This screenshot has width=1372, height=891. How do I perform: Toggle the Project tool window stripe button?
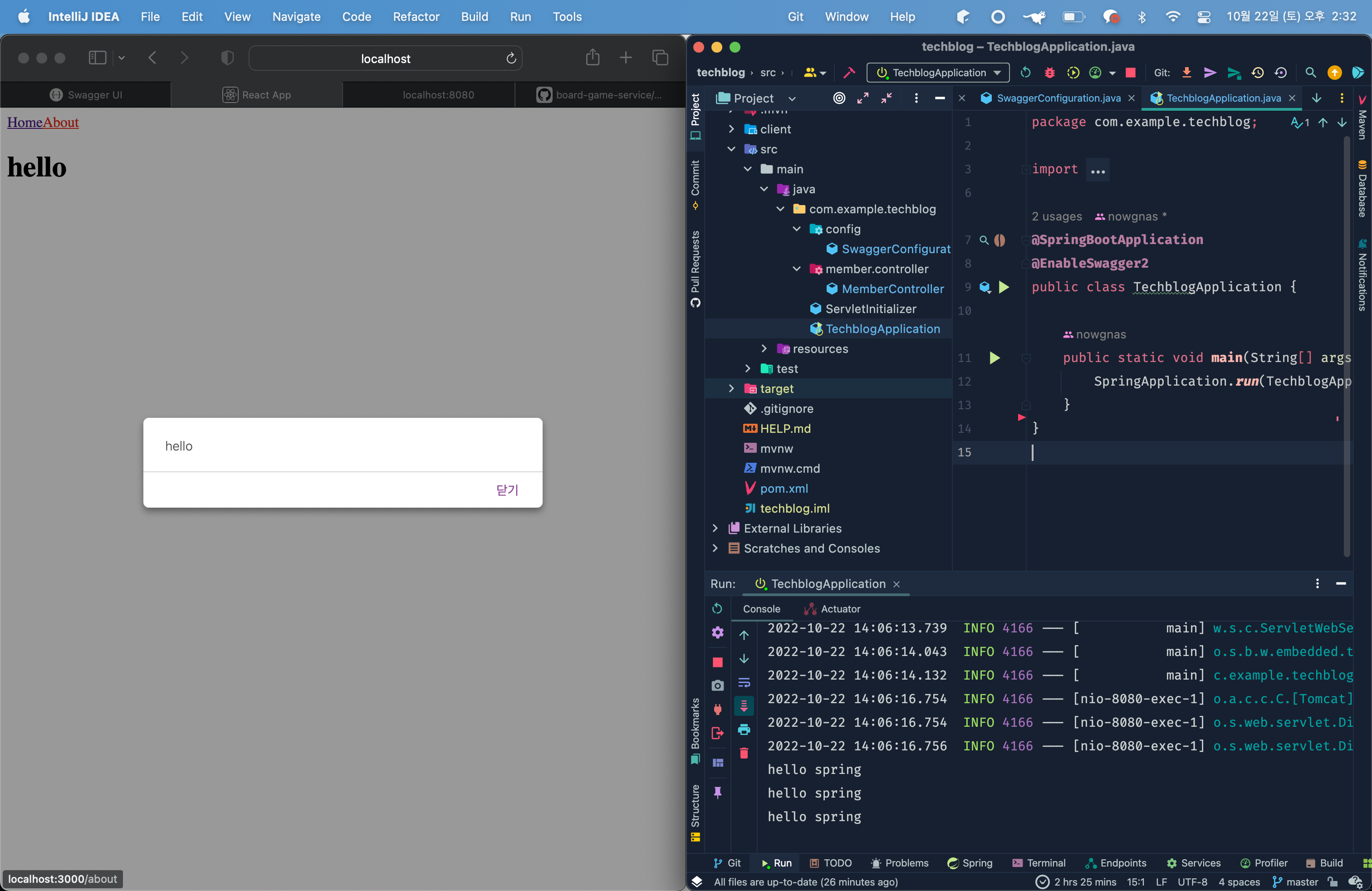tap(695, 115)
